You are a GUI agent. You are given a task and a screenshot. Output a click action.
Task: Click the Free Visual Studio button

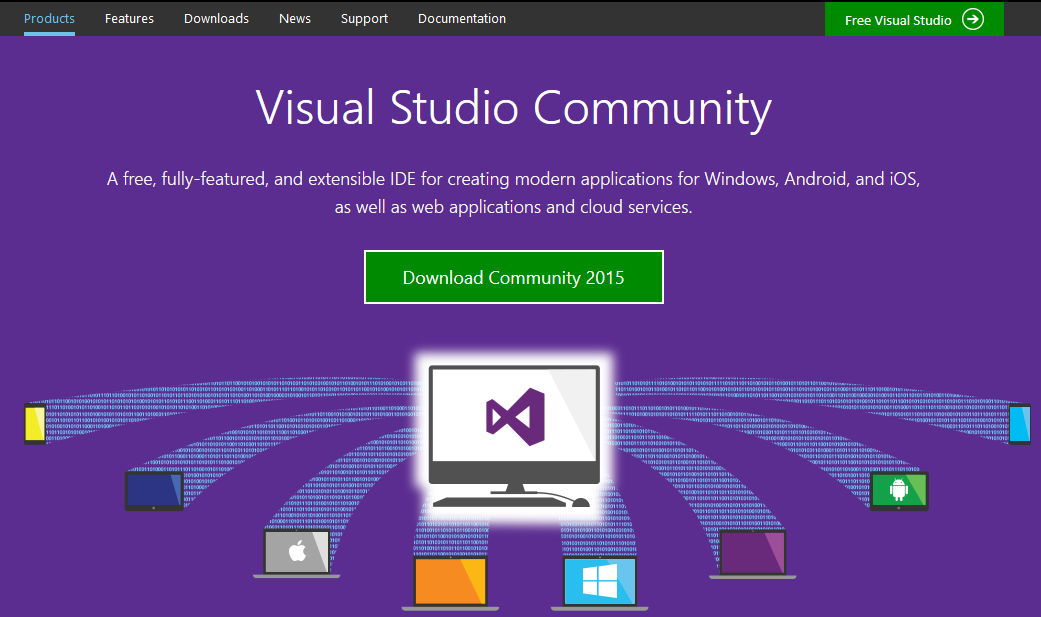(x=914, y=19)
